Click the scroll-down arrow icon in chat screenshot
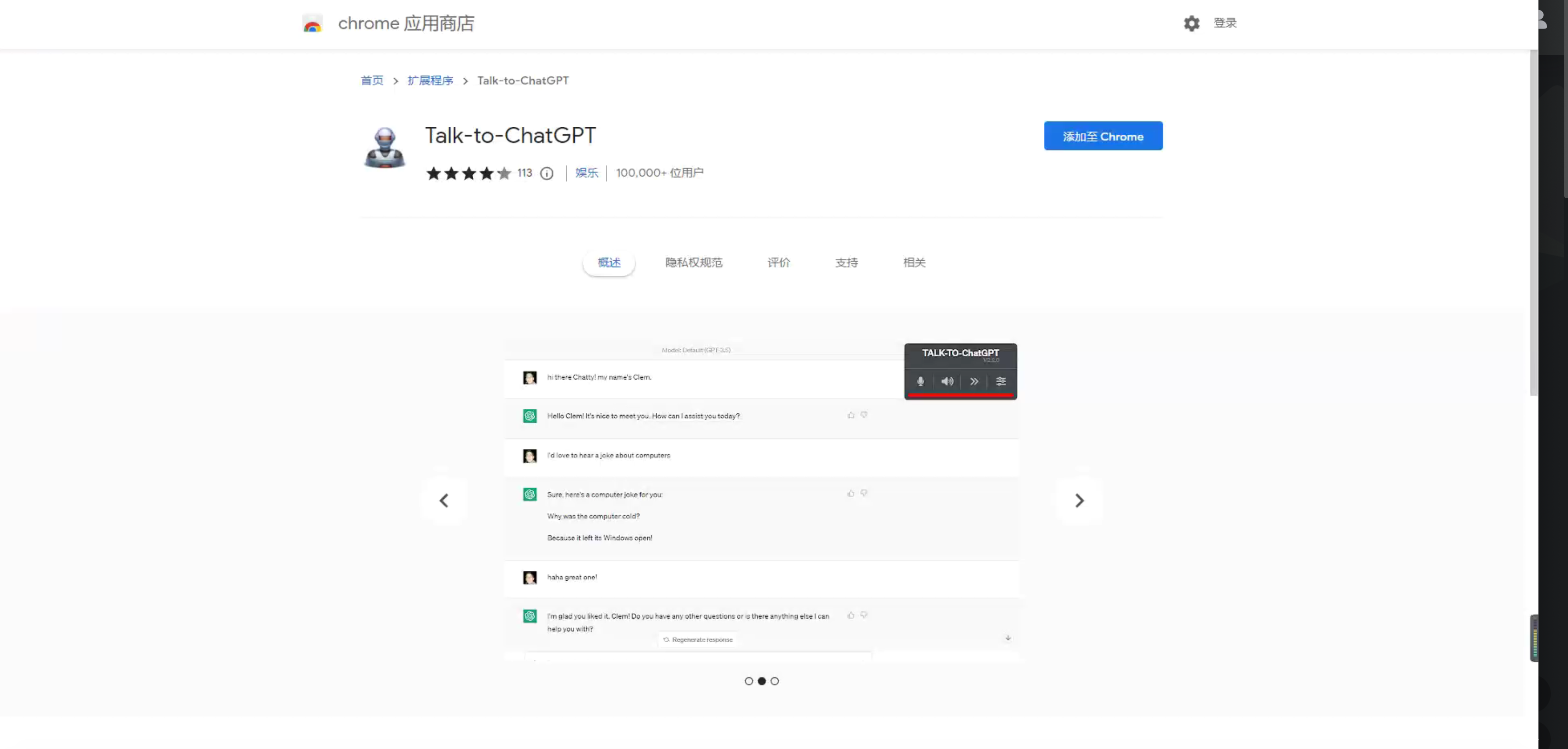The image size is (1568, 749). [1008, 638]
